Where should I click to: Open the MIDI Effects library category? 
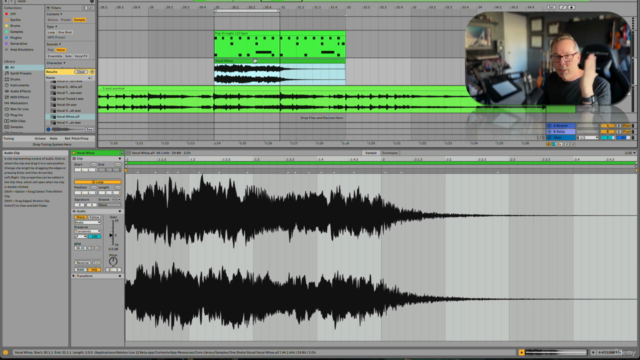(x=20, y=97)
